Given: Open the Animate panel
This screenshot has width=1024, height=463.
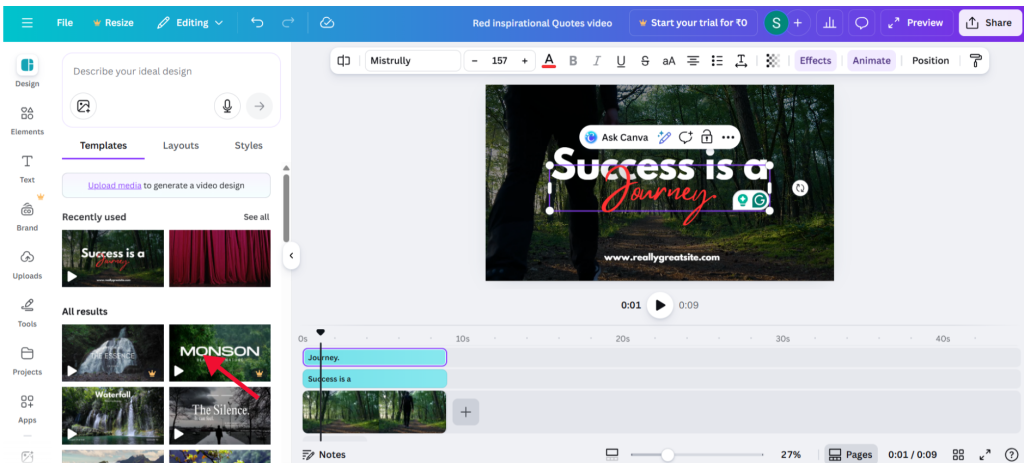Looking at the screenshot, I should click(x=871, y=61).
